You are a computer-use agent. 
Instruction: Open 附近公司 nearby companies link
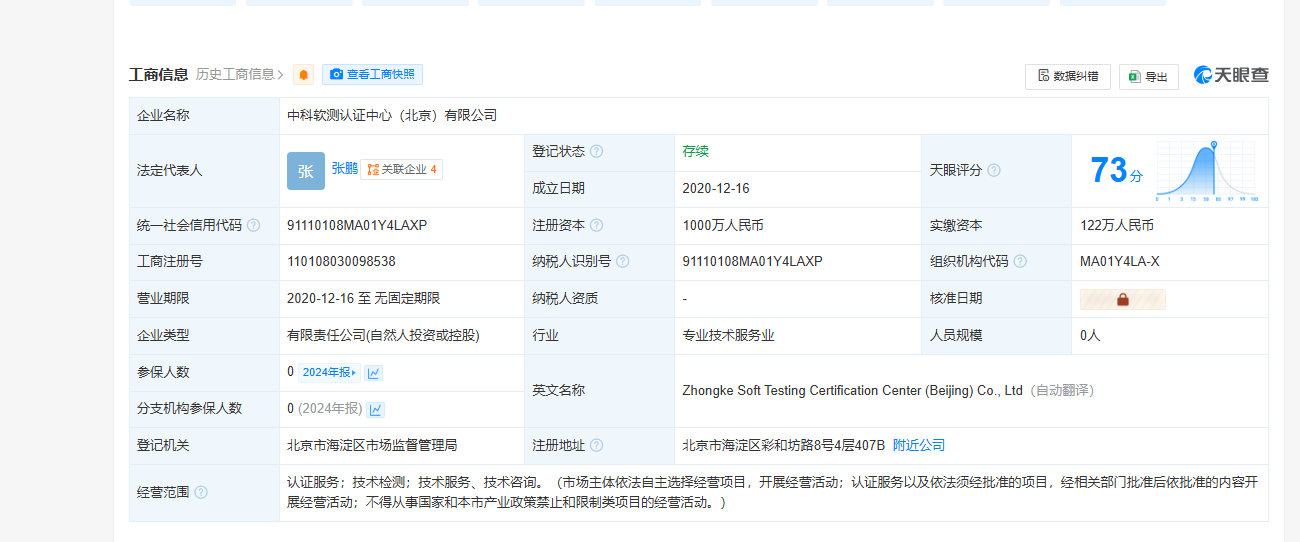(x=919, y=446)
